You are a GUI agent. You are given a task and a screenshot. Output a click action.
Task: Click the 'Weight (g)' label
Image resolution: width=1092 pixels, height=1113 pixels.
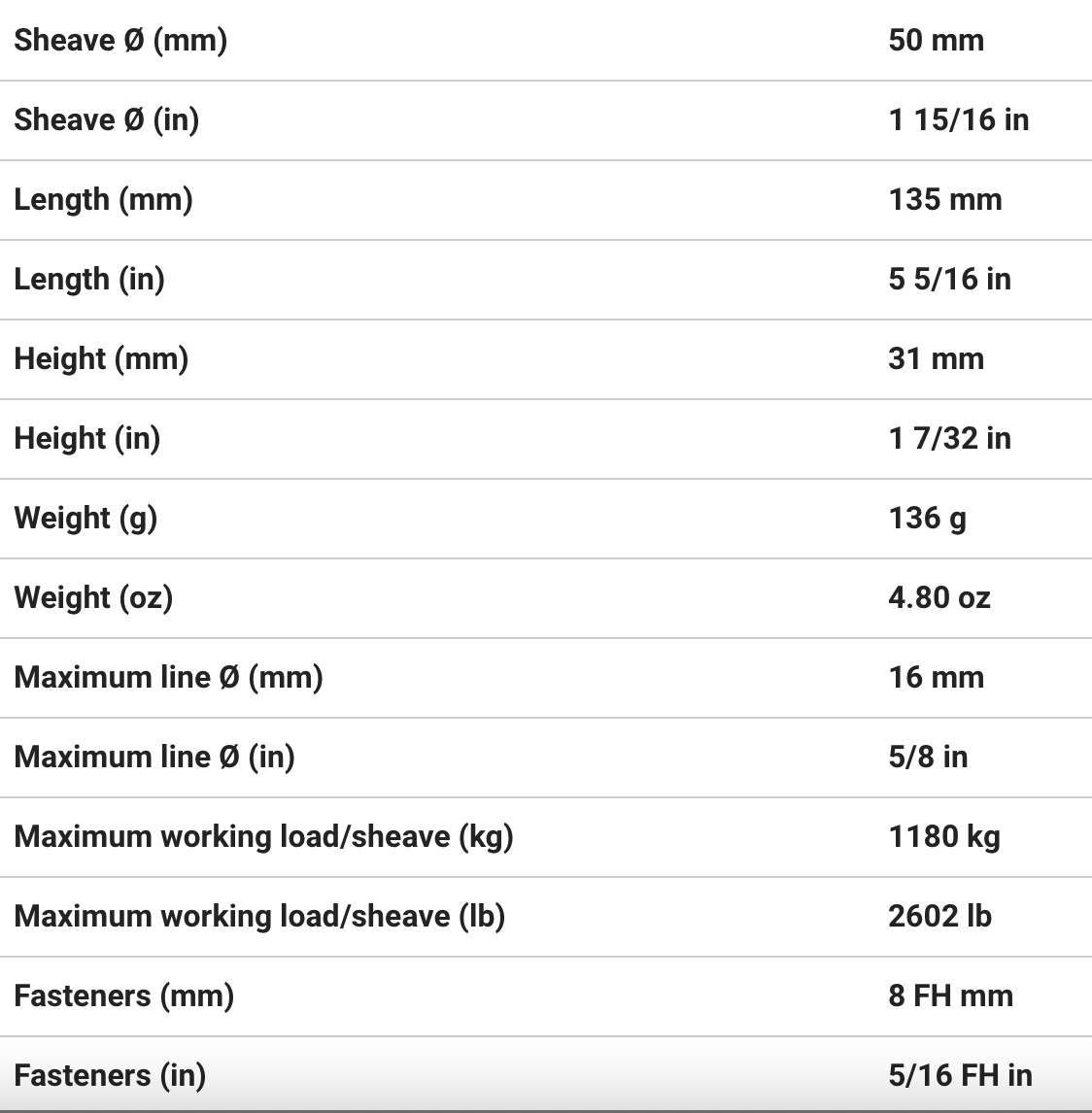pos(85,519)
